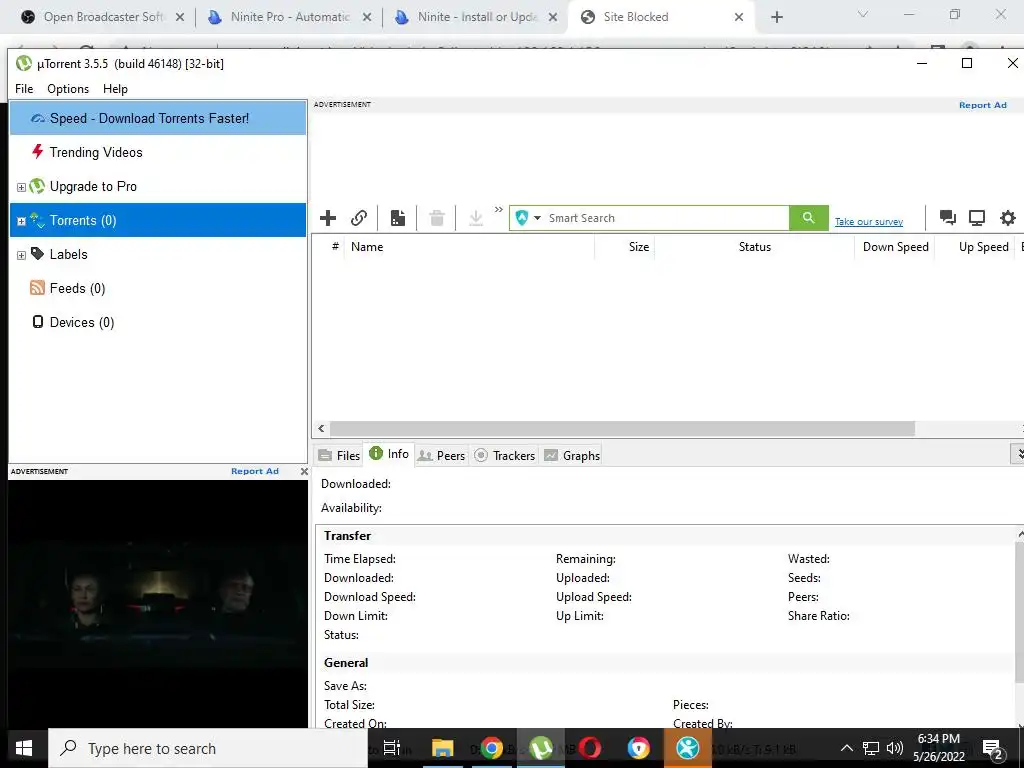Sort by the Size column header
The image size is (1024, 768).
coord(624,247)
